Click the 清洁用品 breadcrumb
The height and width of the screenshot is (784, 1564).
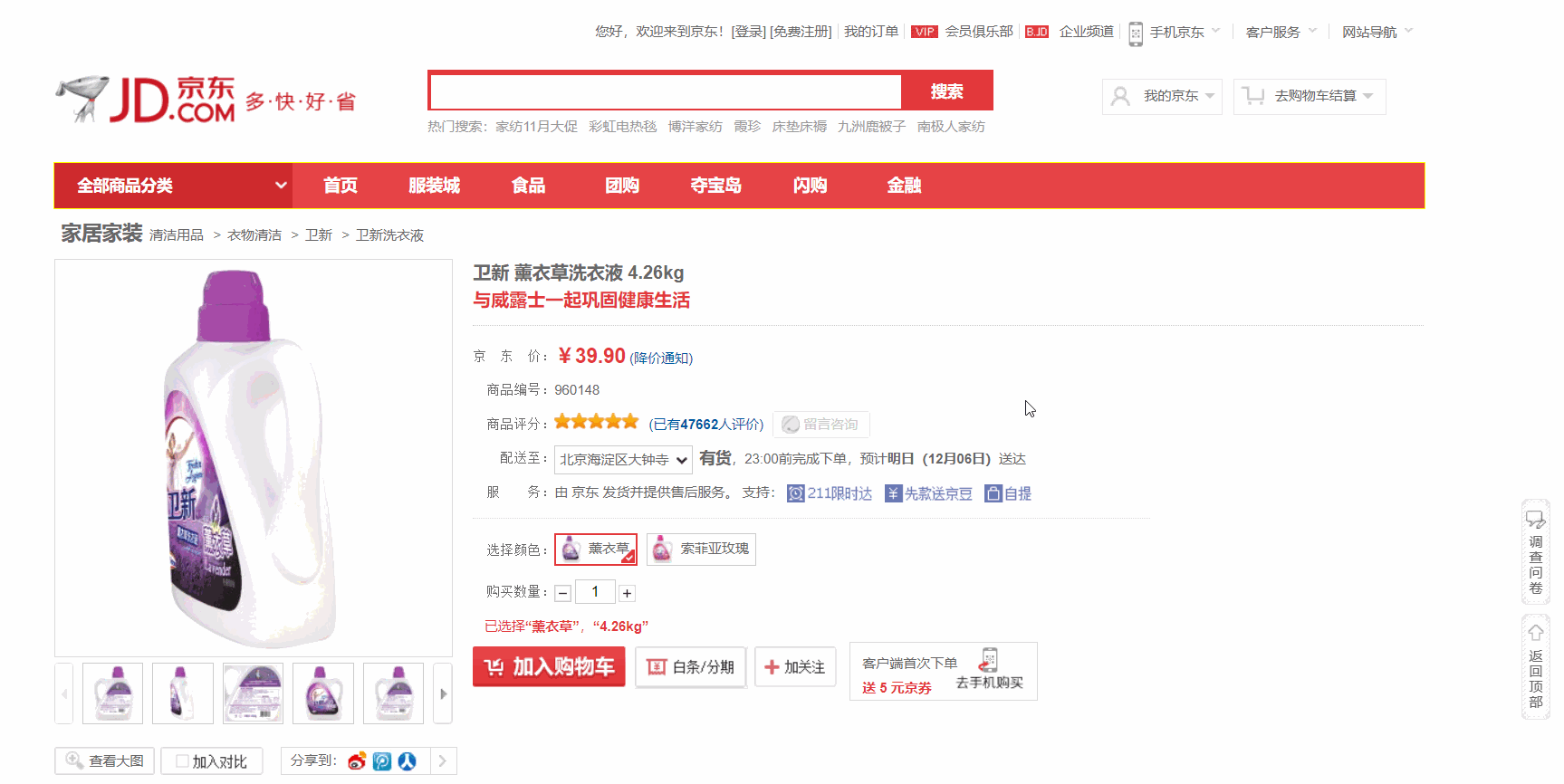[177, 235]
